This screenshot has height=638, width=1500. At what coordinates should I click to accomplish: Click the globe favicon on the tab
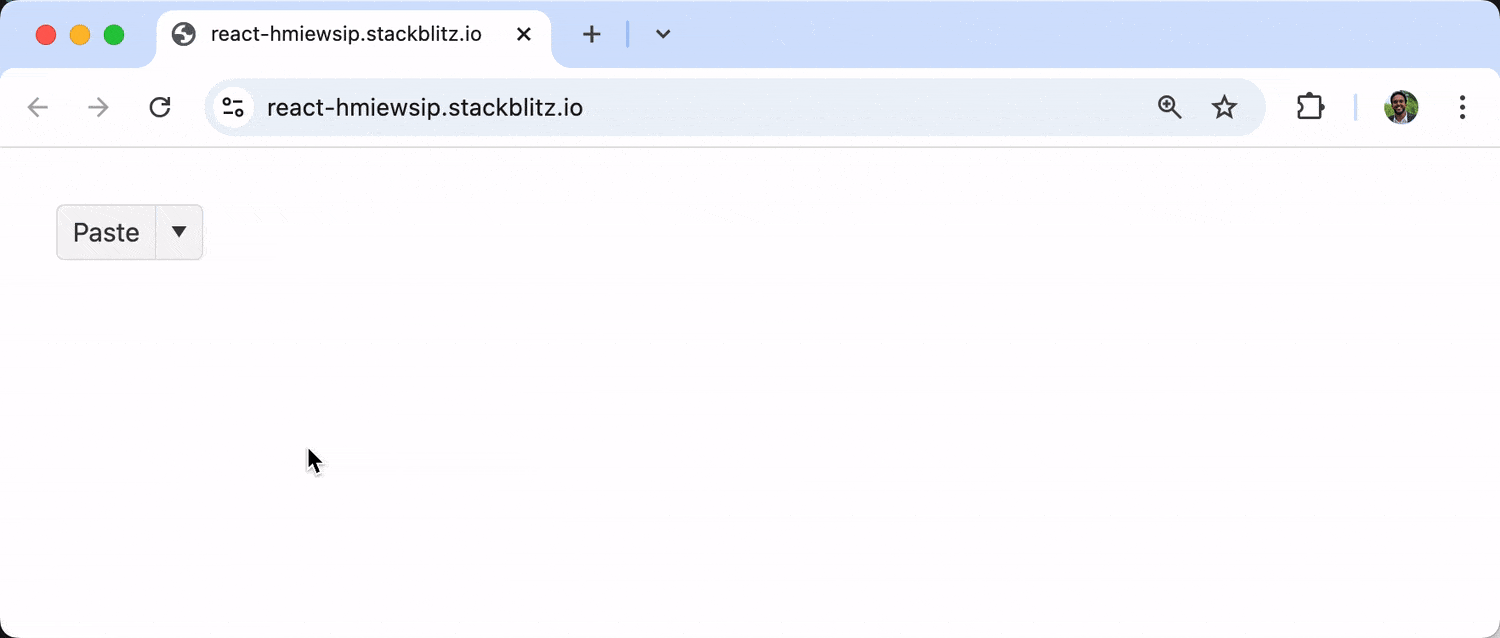point(184,35)
